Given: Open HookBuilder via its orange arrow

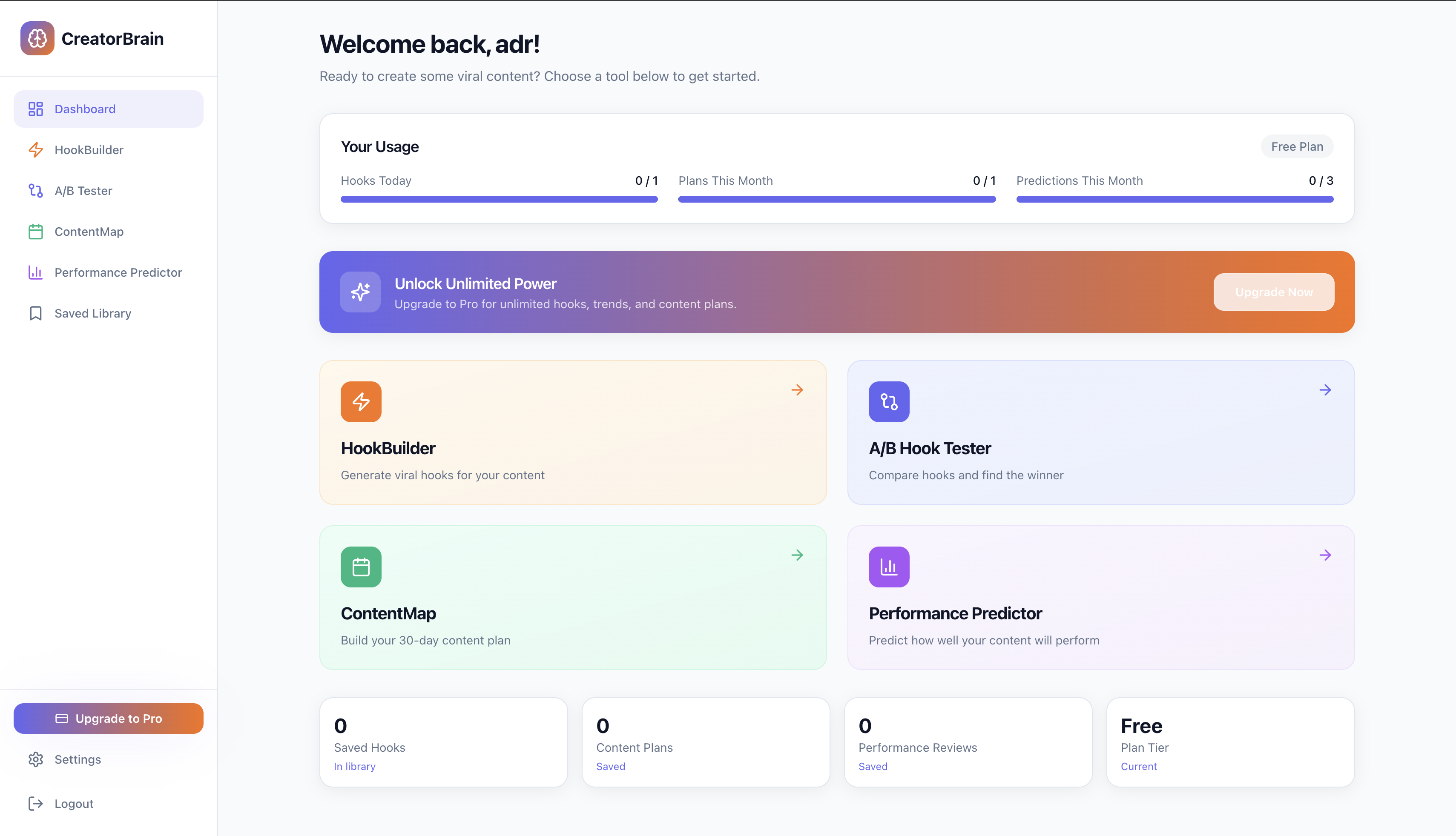Looking at the screenshot, I should pos(797,390).
